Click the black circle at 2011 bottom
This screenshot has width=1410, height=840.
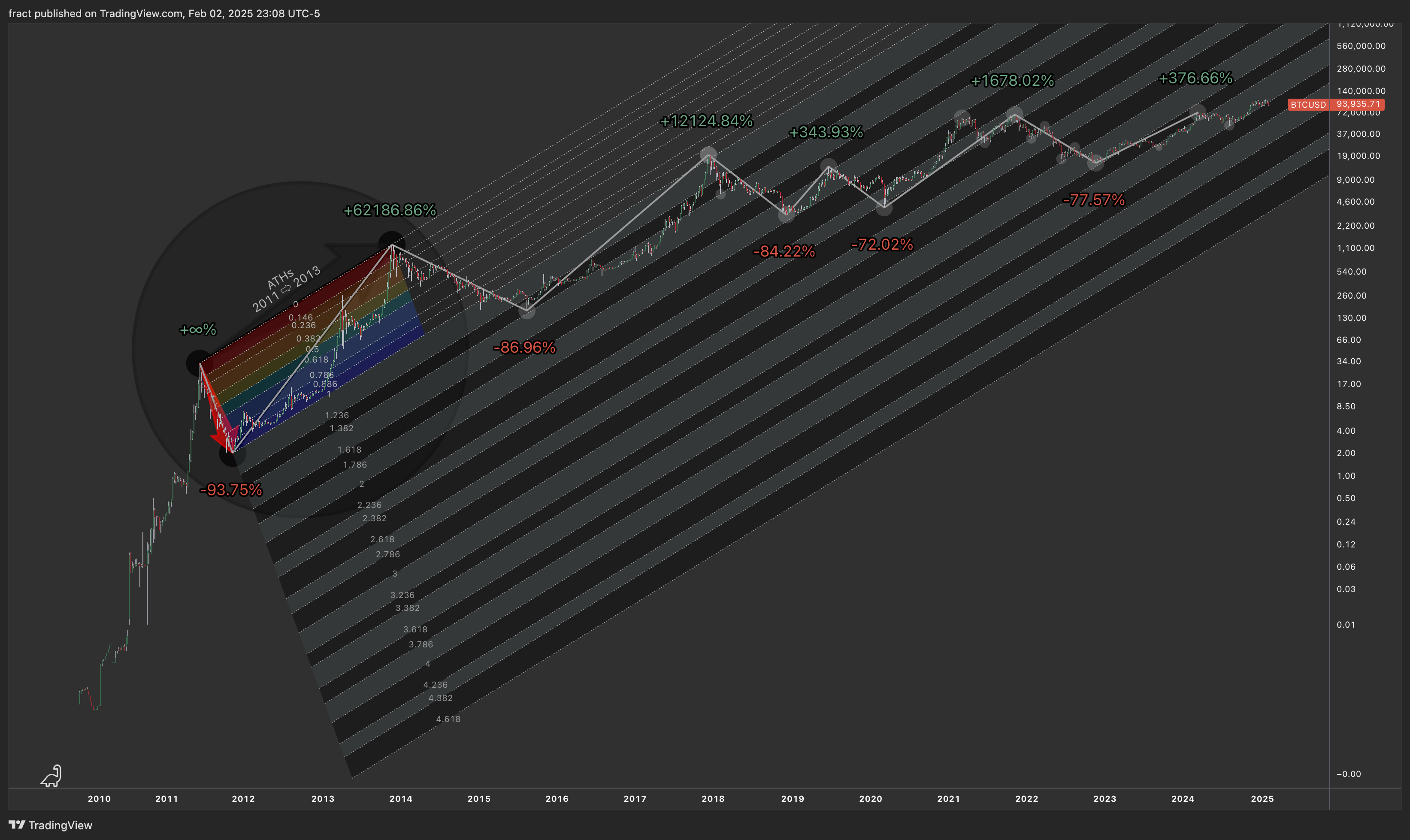(232, 453)
